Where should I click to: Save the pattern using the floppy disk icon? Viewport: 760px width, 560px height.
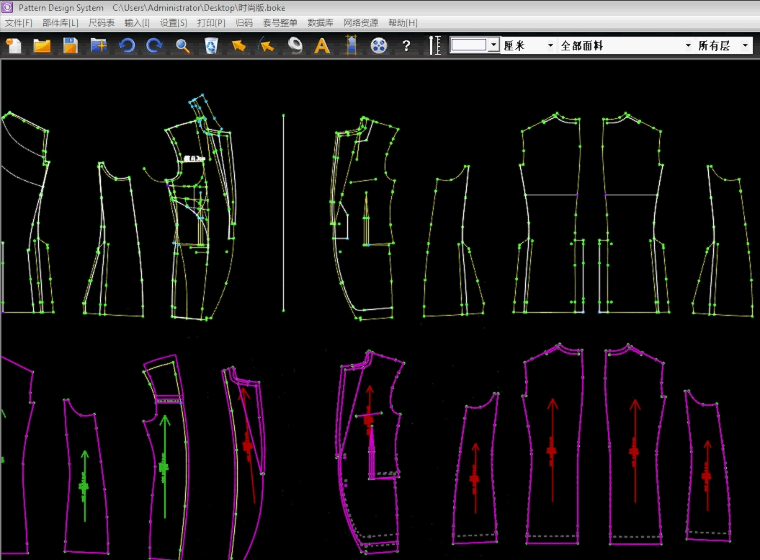(x=70, y=45)
